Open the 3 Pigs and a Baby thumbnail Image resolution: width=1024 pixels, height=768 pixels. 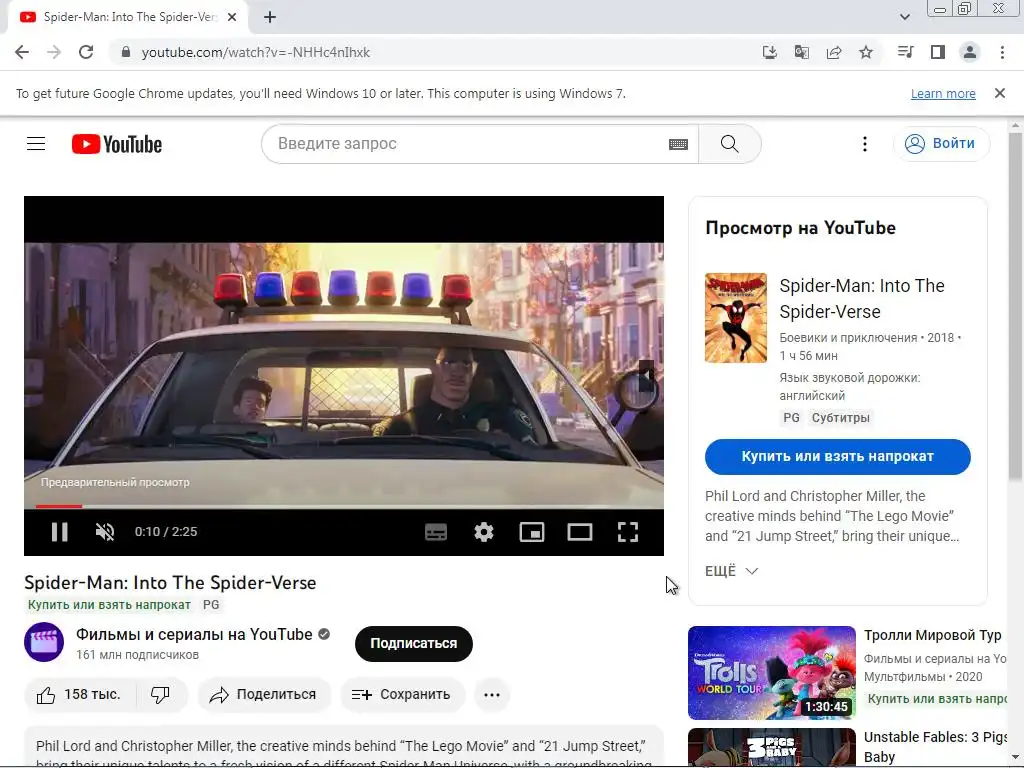771,747
